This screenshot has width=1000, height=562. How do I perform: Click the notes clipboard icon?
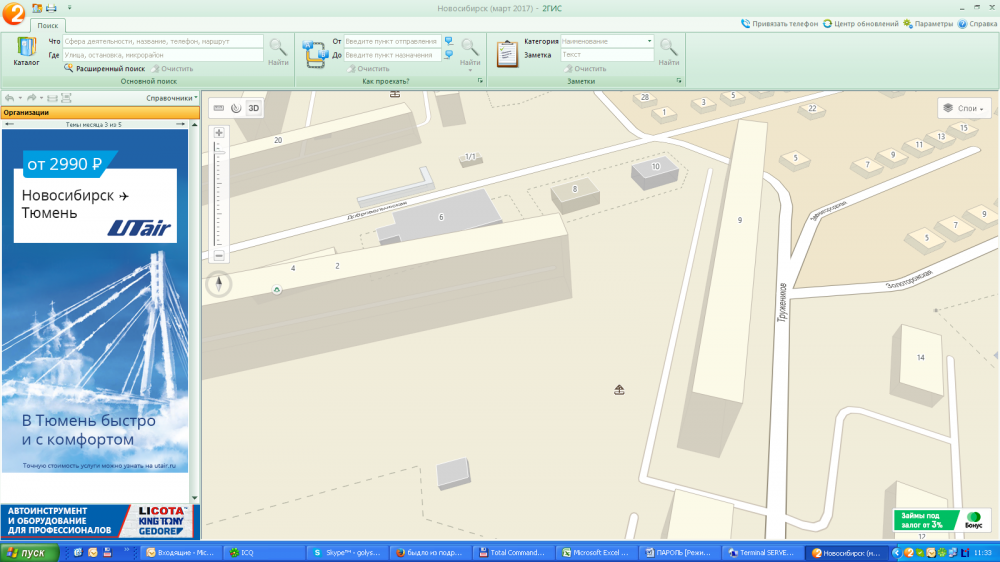click(507, 54)
